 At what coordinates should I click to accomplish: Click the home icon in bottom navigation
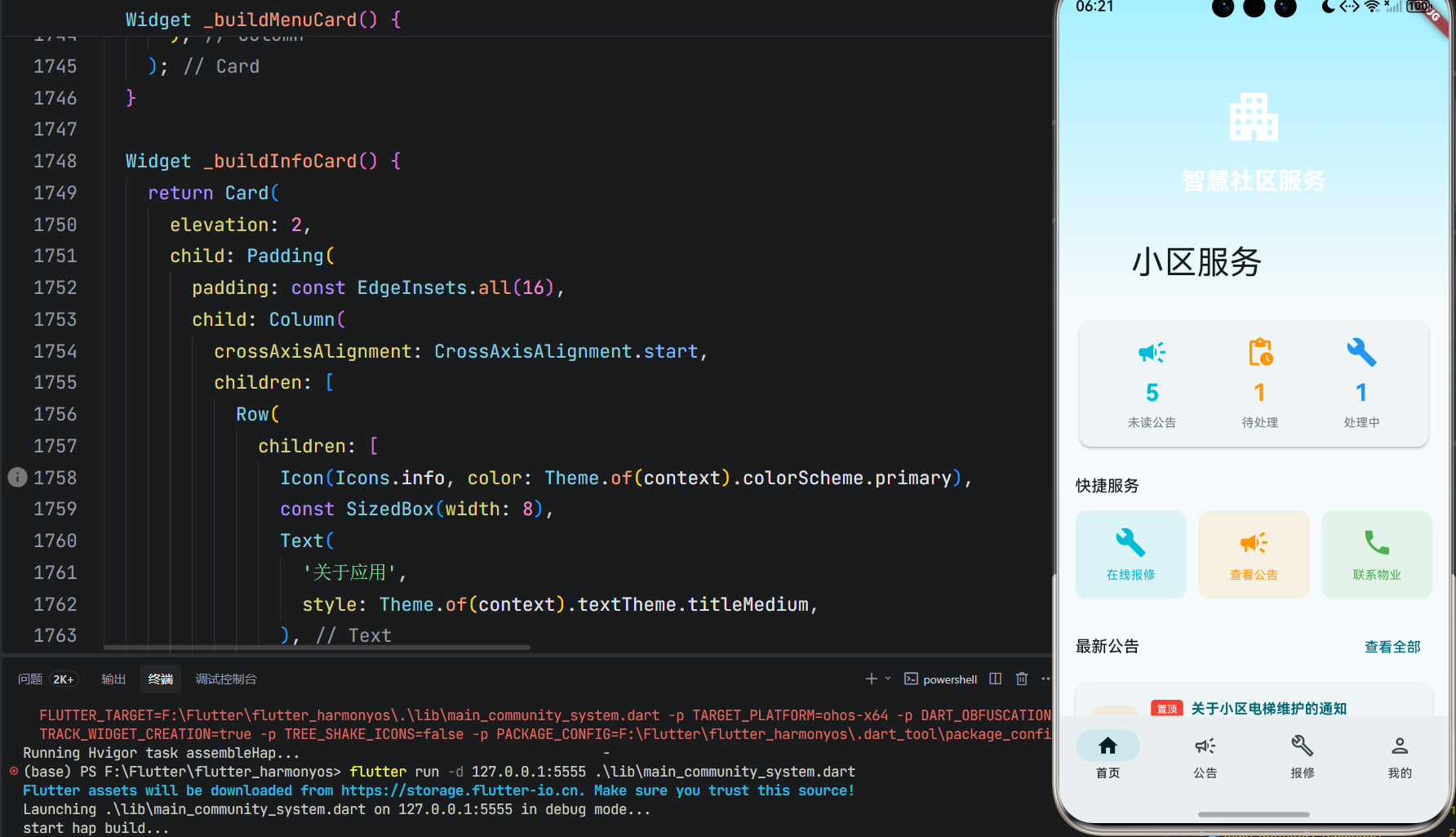[x=1108, y=746]
